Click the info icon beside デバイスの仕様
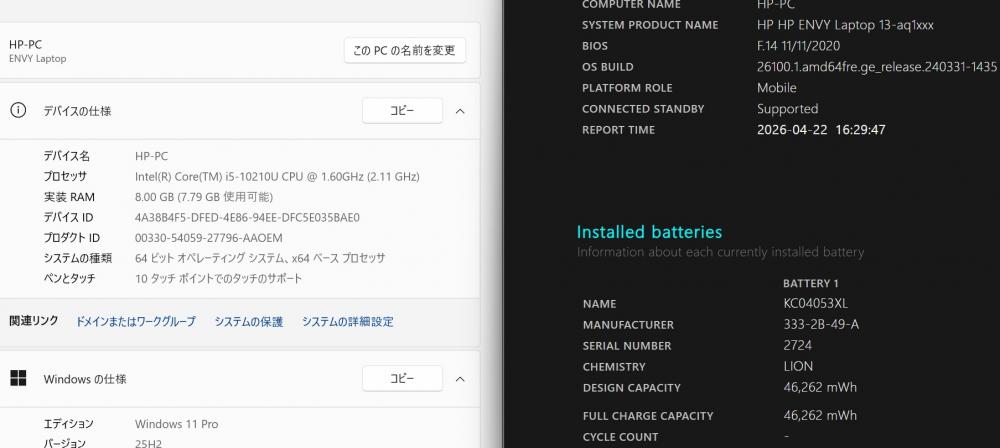 (x=18, y=111)
